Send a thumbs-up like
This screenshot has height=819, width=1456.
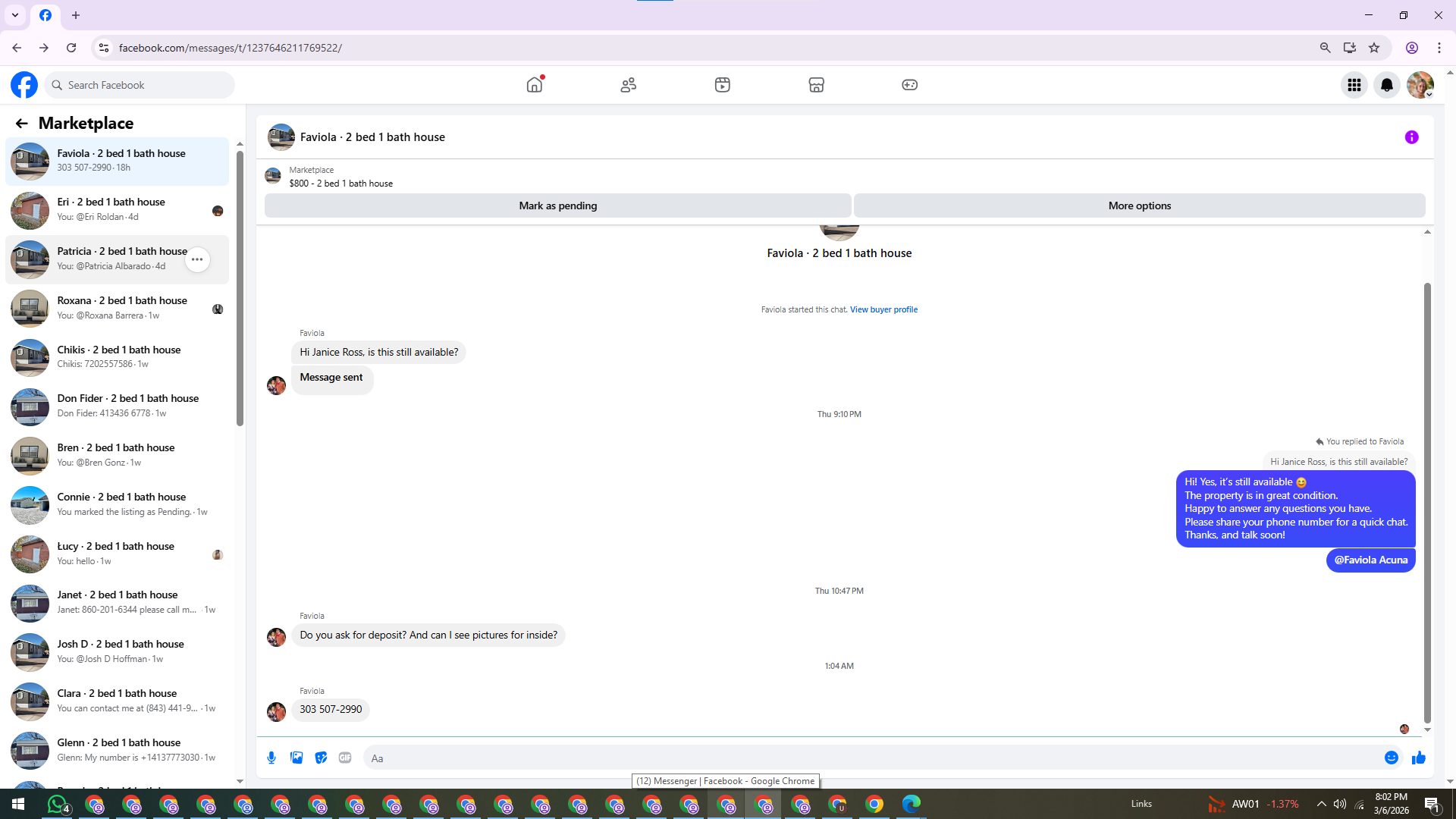(1419, 758)
